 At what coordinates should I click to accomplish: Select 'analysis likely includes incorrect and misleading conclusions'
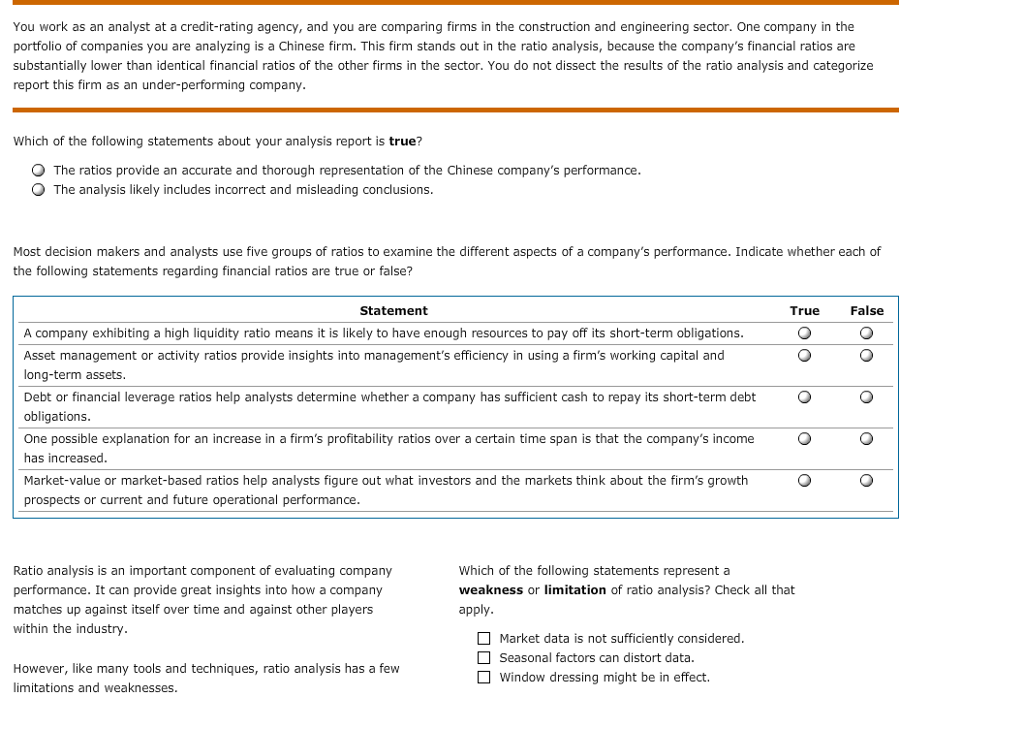[39, 190]
